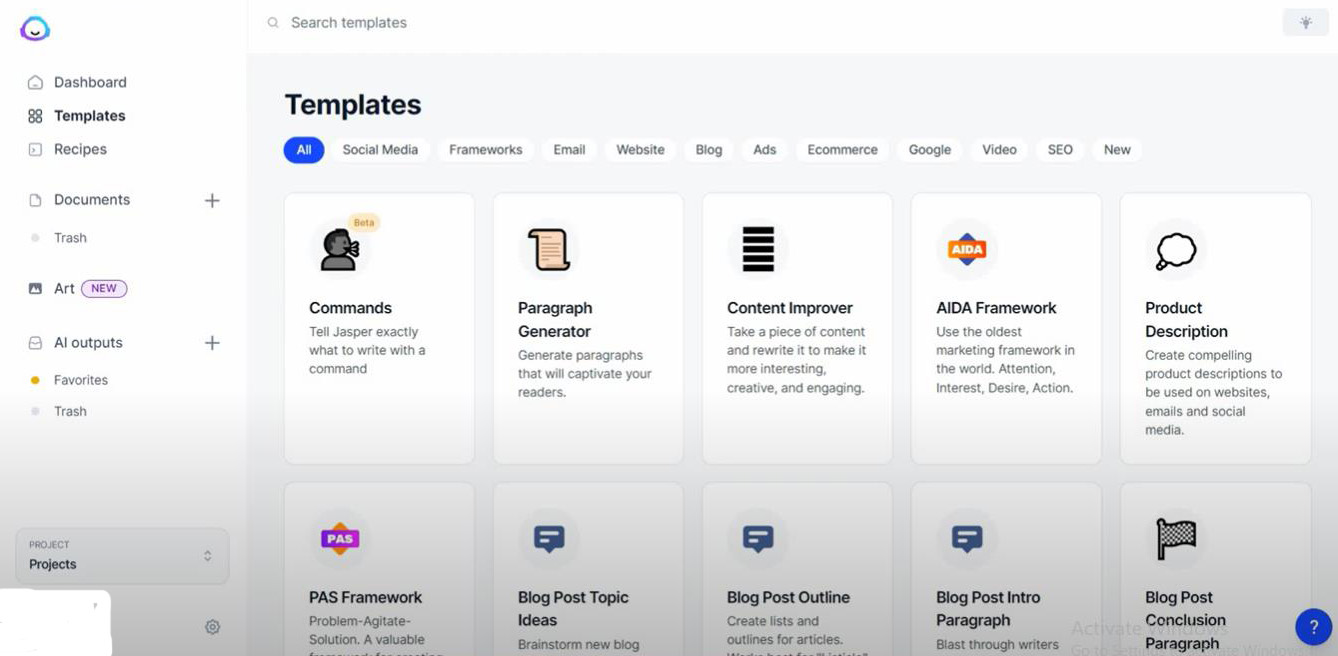
Task: Click the Commands talking head icon
Action: click(340, 249)
